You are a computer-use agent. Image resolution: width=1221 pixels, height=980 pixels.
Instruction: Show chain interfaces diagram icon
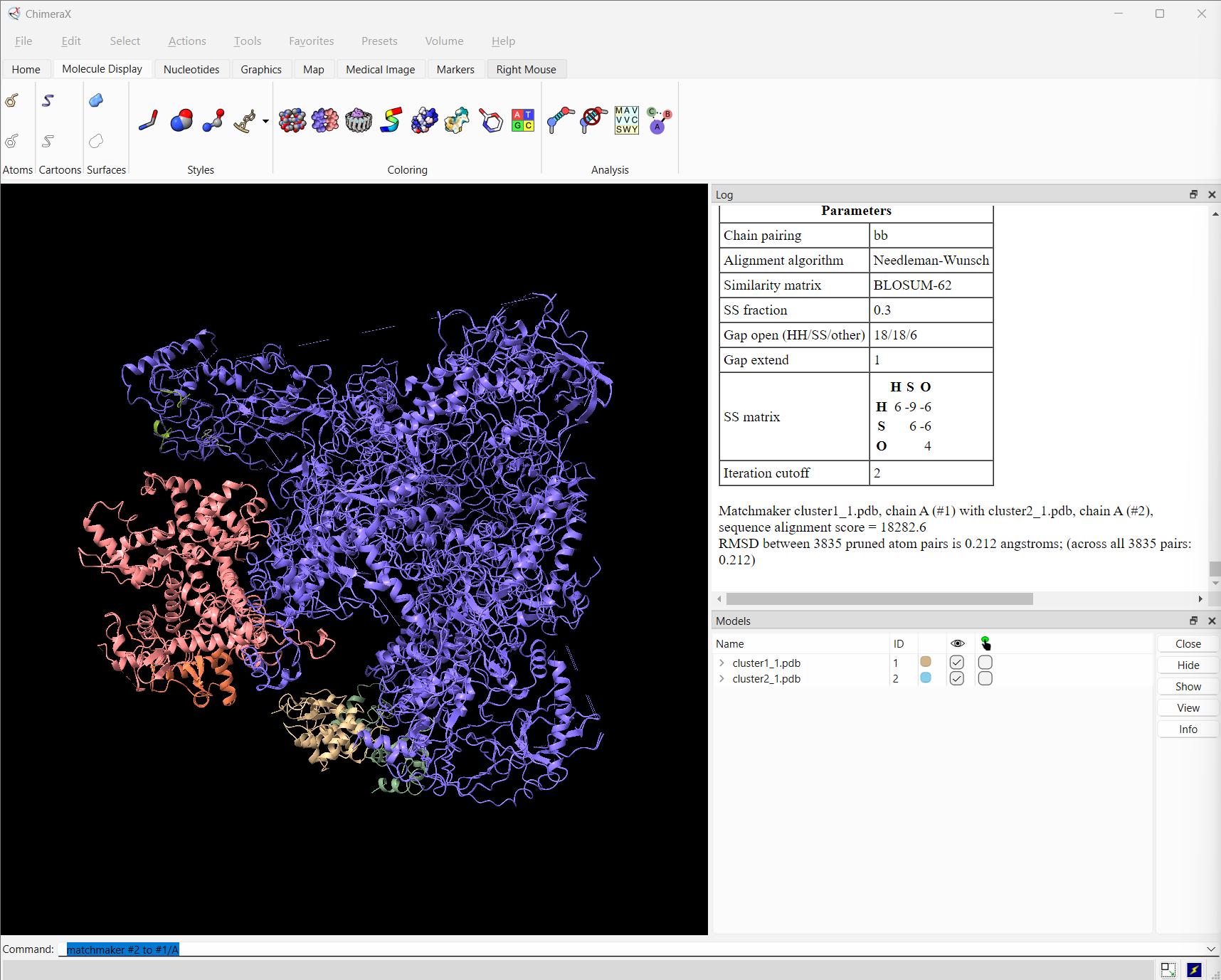tap(660, 120)
